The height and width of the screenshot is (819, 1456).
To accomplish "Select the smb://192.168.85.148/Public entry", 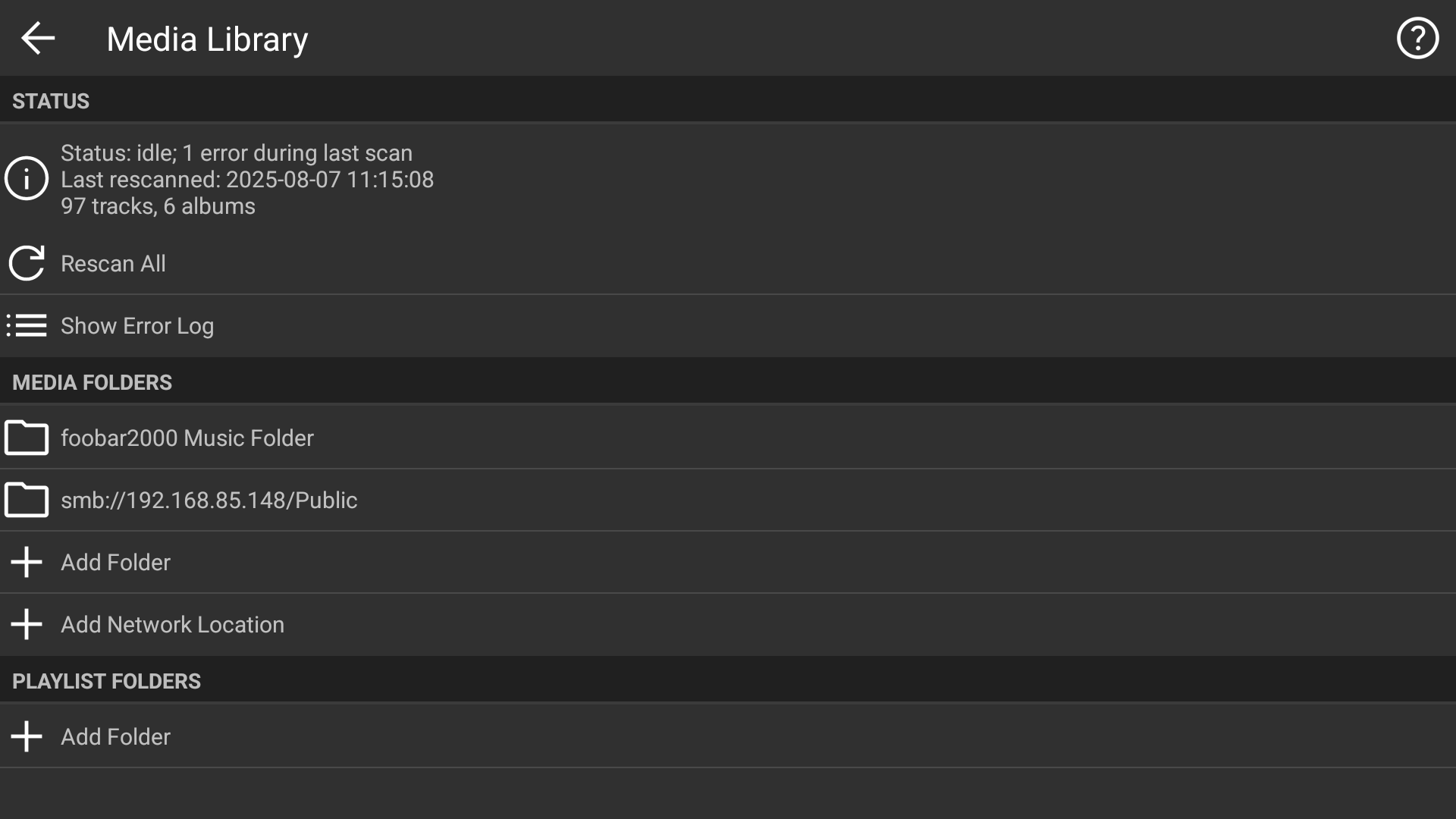I will (x=209, y=500).
